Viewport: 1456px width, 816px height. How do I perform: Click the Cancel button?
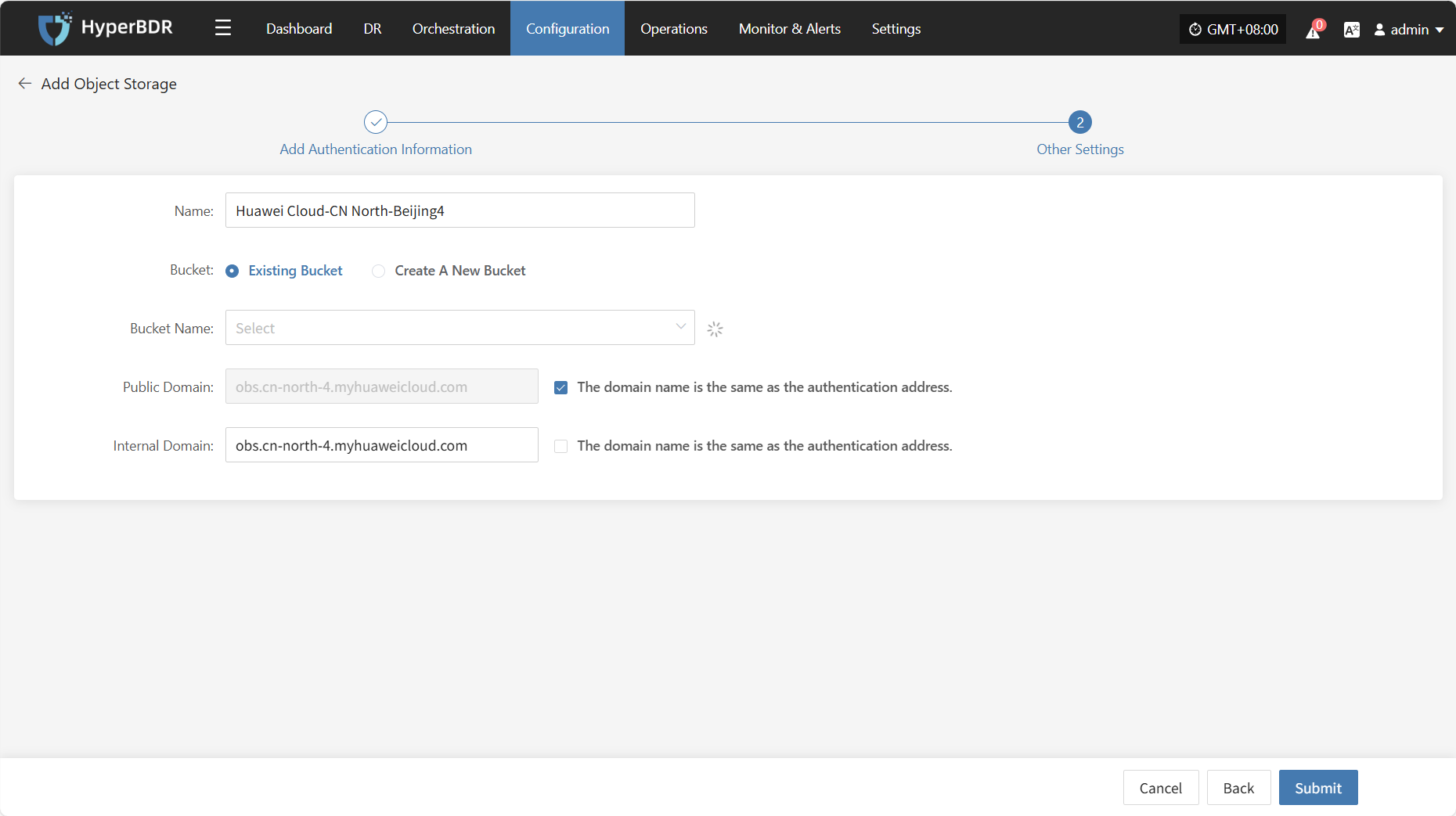[1161, 788]
